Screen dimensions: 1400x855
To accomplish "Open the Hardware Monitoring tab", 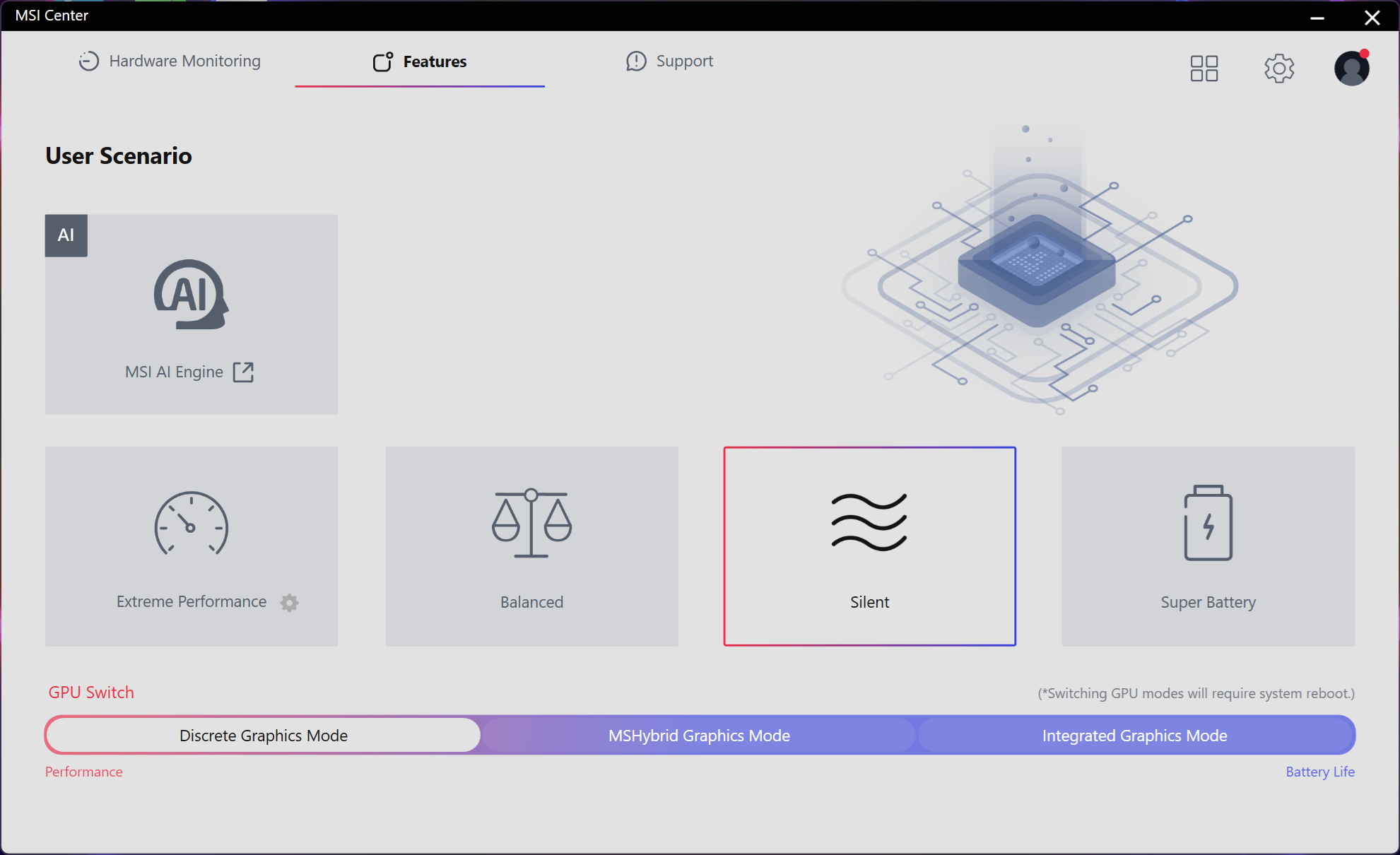I will coord(170,61).
